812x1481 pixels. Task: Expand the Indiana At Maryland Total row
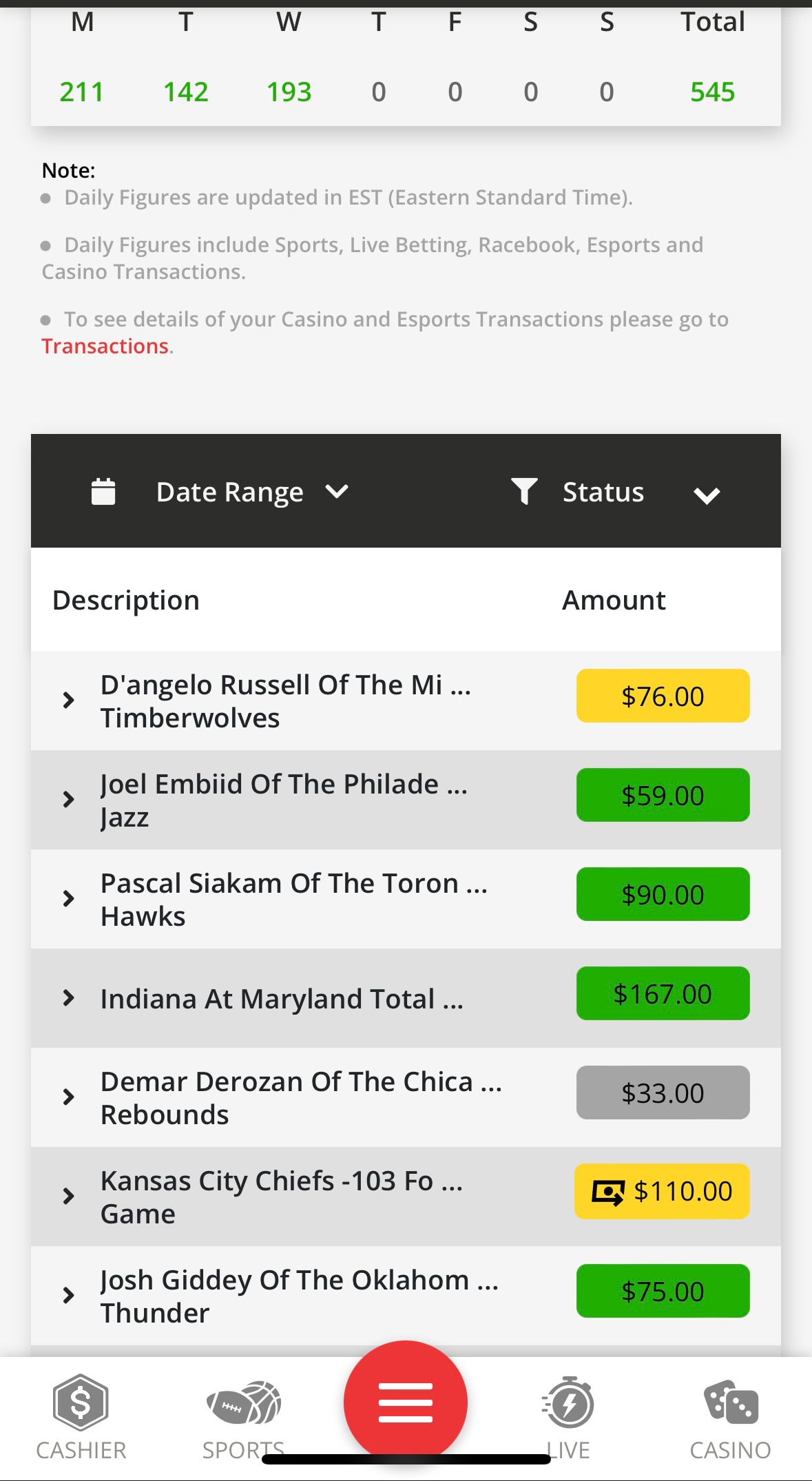tap(68, 998)
